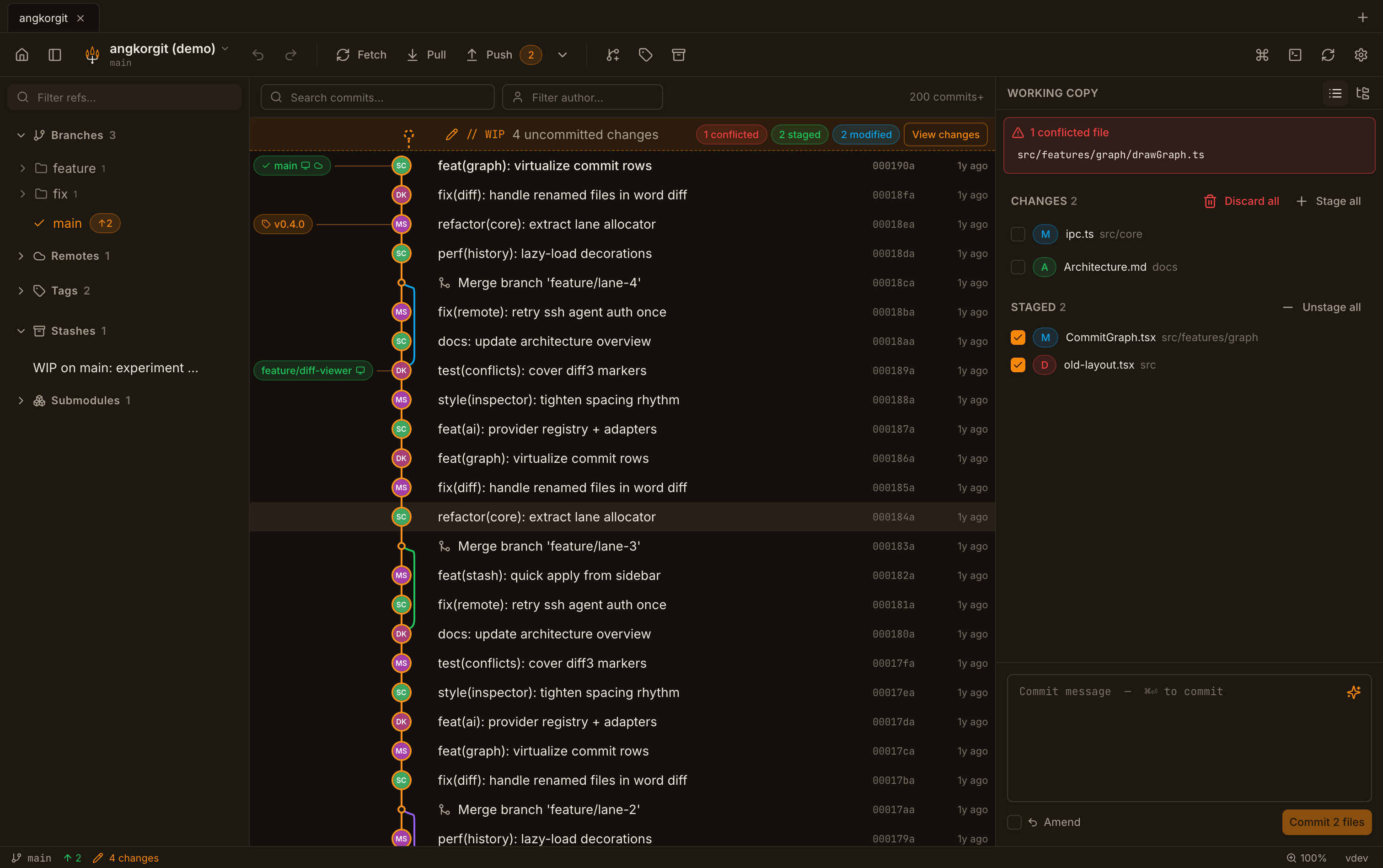Check the ipc.ts file checkbox
This screenshot has width=1383, height=868.
pyautogui.click(x=1018, y=234)
